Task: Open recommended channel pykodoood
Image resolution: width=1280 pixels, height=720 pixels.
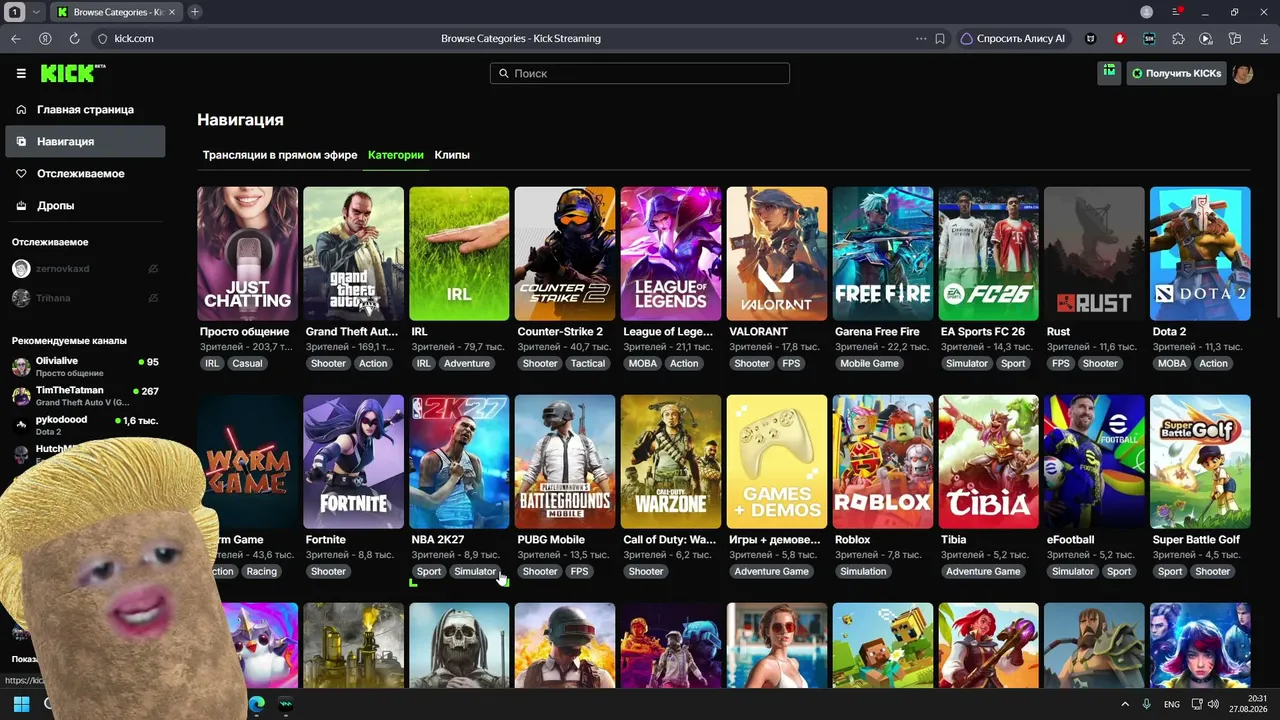Action: point(85,425)
